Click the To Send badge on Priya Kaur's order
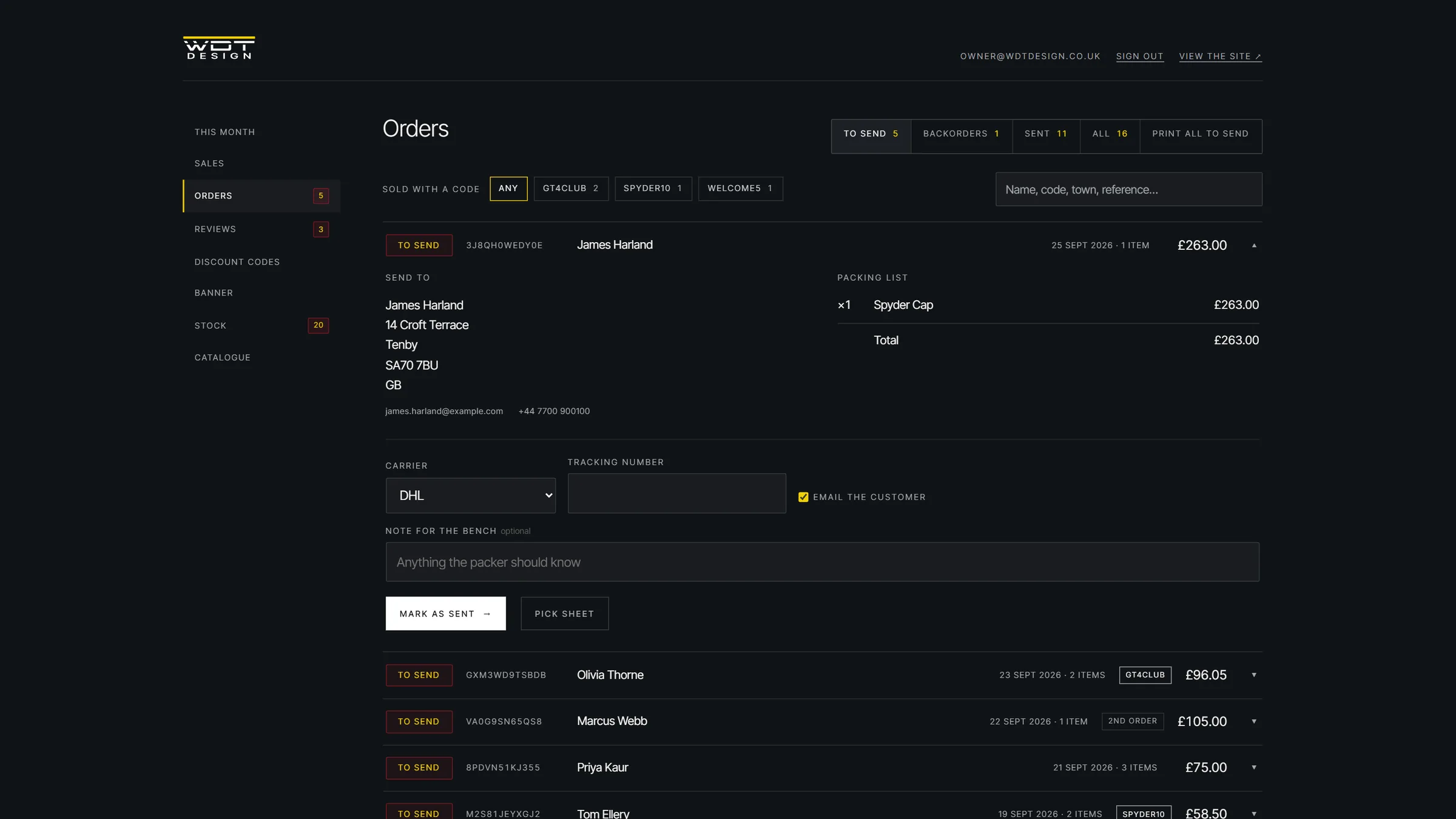The width and height of the screenshot is (1456, 819). [419, 767]
